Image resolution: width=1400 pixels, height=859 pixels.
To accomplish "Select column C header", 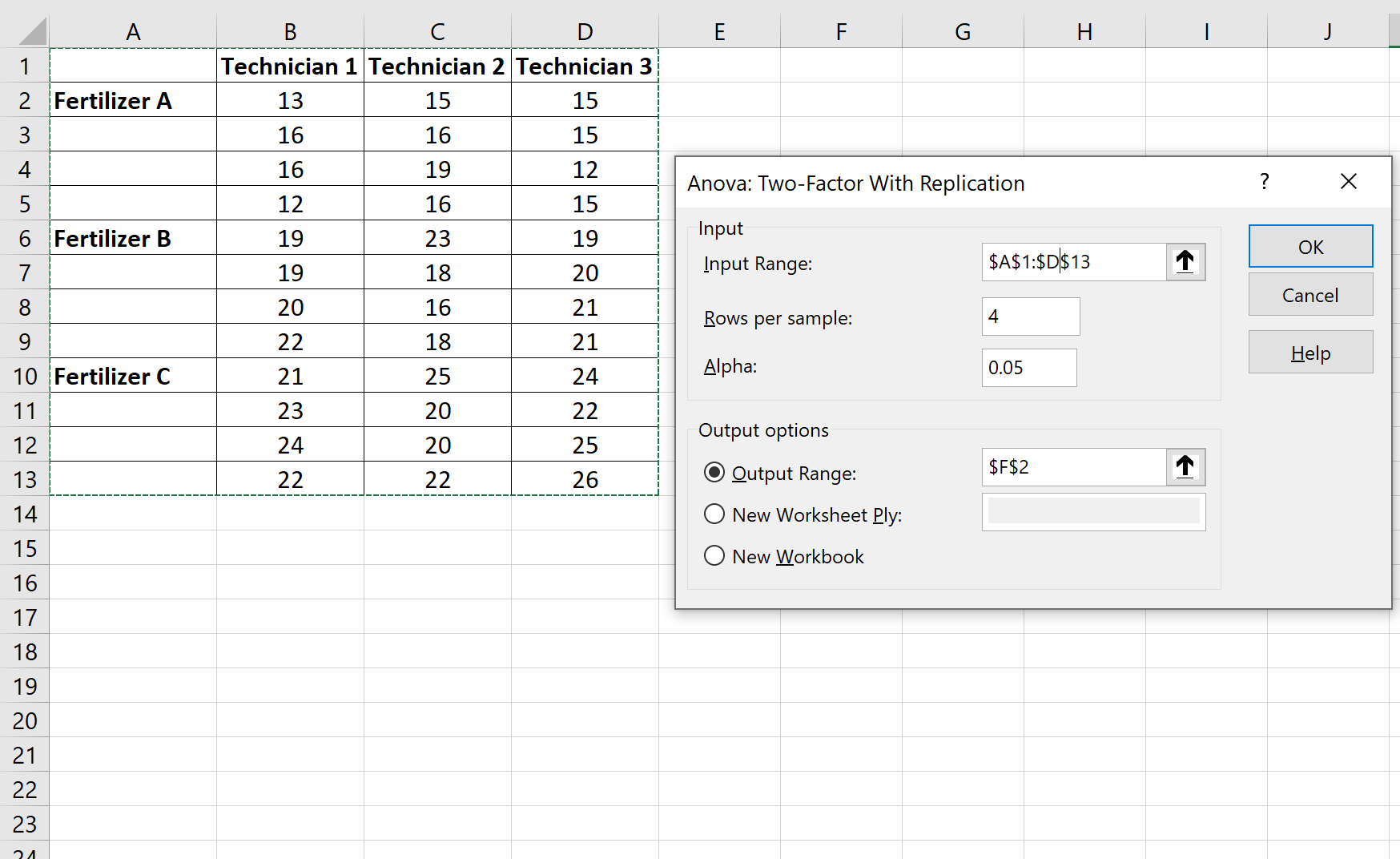I will (437, 32).
